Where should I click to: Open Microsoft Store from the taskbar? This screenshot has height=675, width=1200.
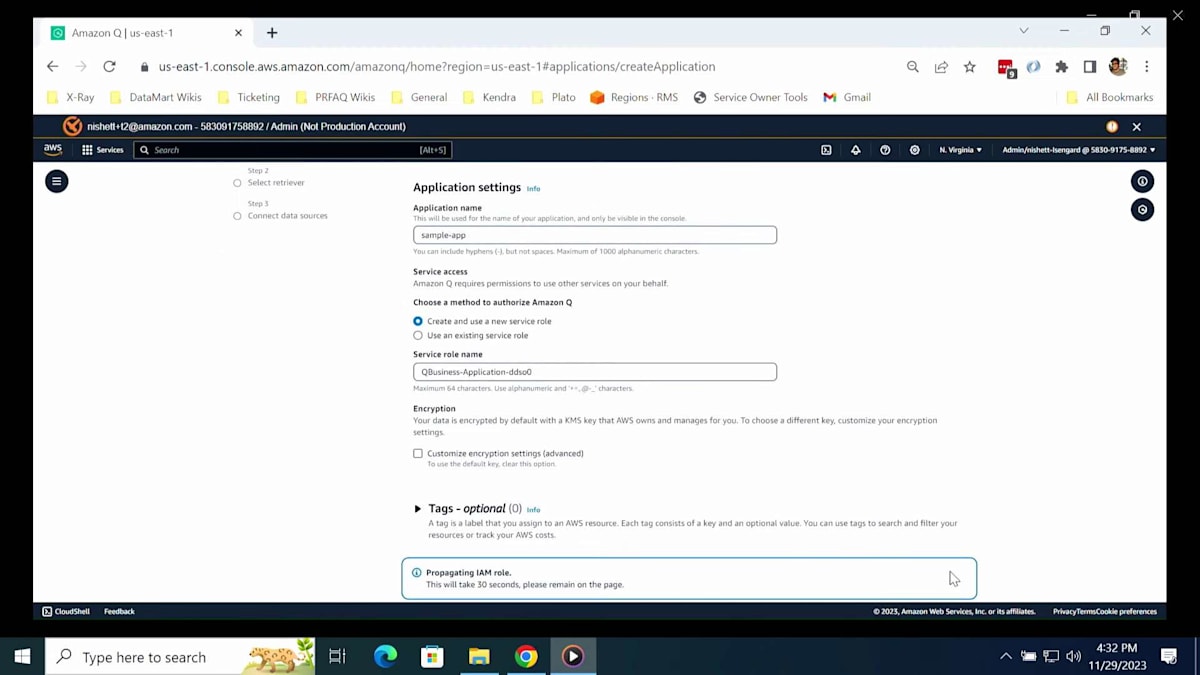pos(432,656)
